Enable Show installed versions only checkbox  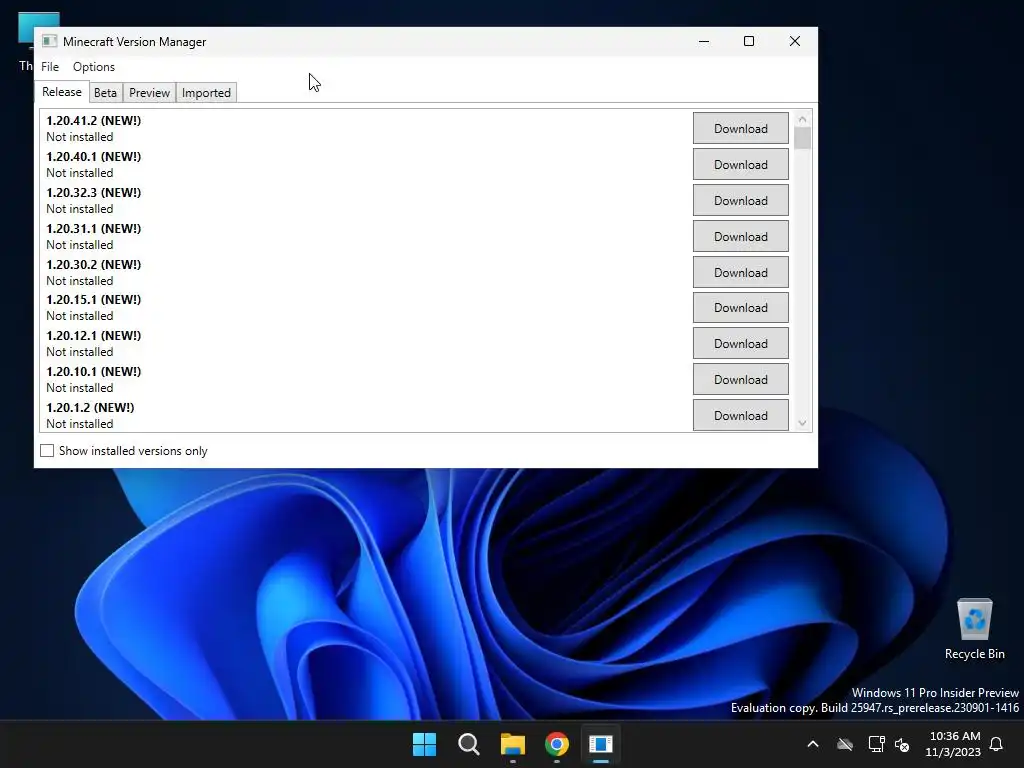47,451
